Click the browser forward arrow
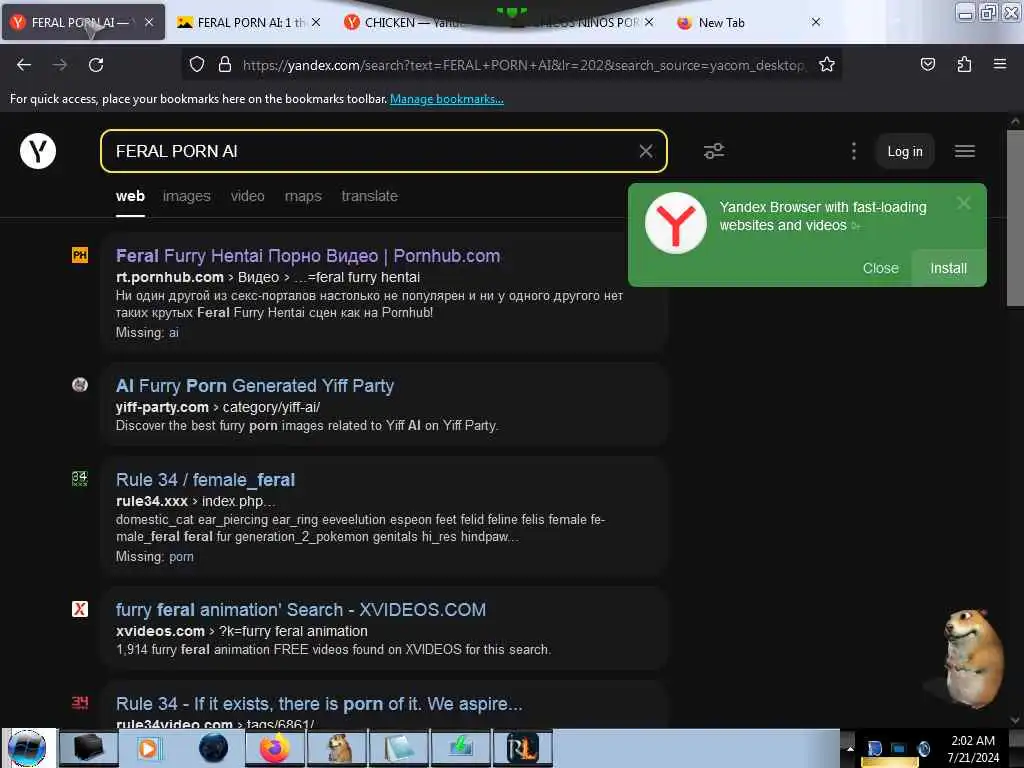This screenshot has height=768, width=1024. (60, 65)
